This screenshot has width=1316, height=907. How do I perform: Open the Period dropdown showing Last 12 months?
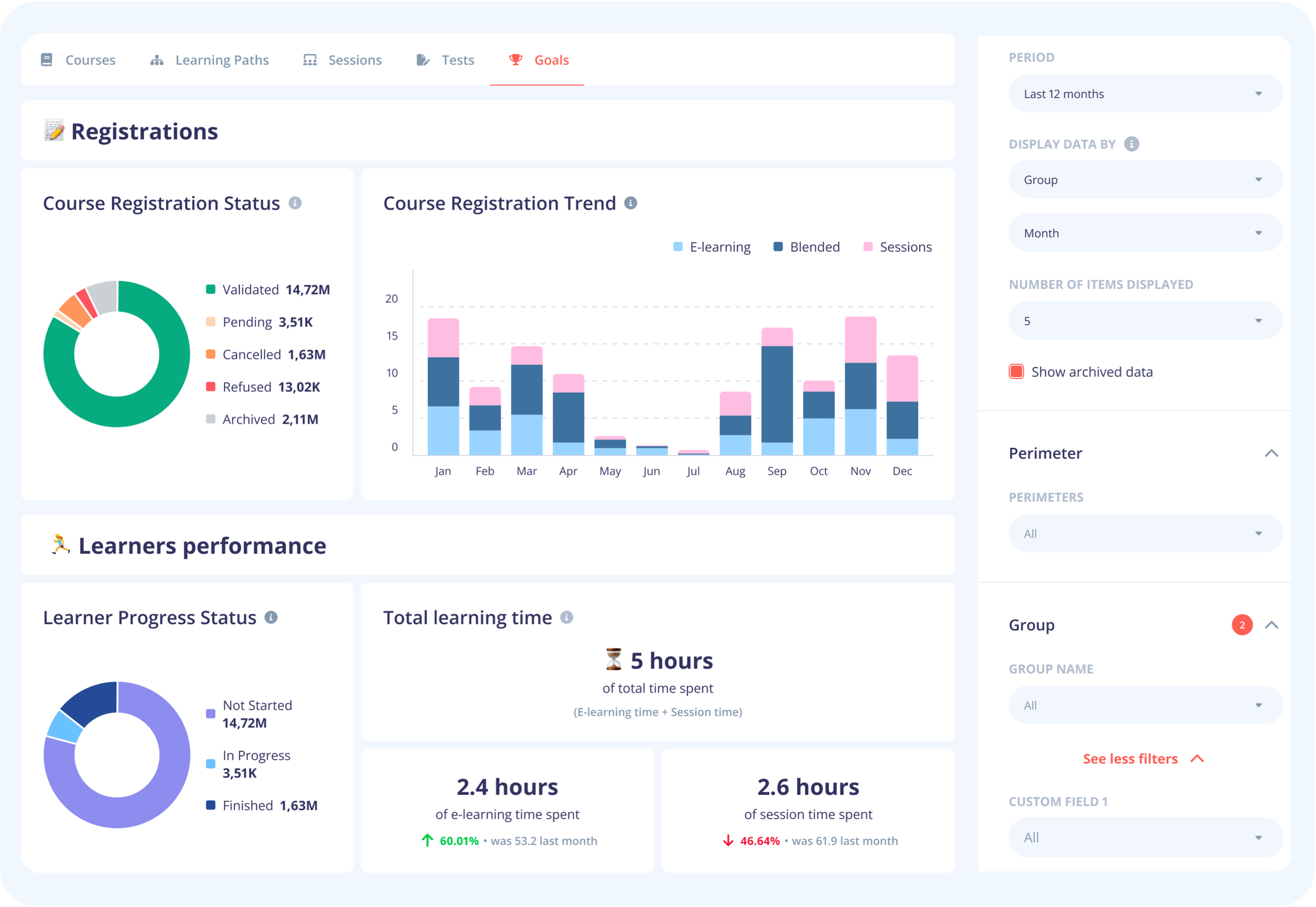point(1145,93)
